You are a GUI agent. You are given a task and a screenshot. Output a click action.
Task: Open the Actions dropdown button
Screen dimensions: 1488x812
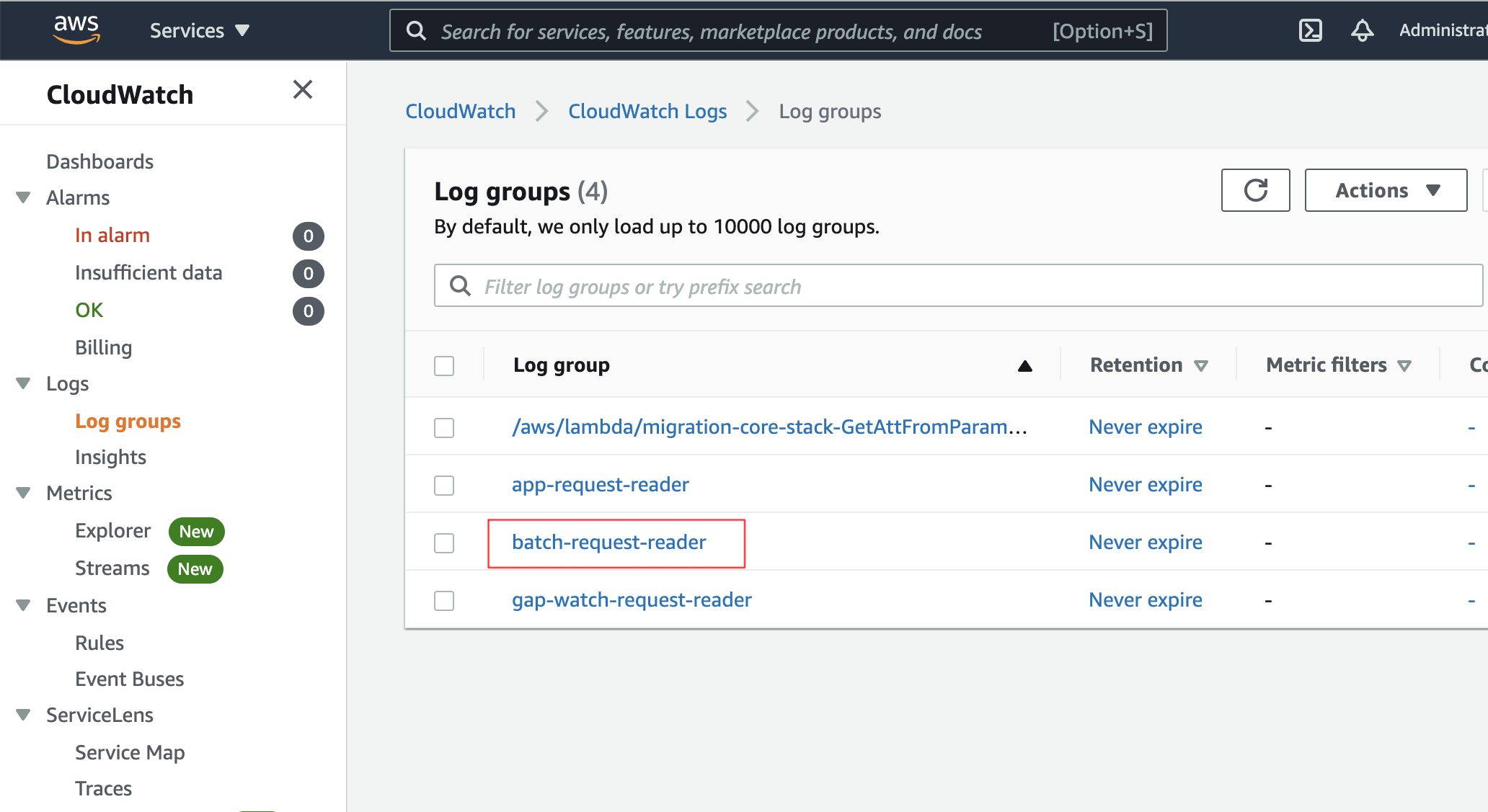(x=1386, y=190)
